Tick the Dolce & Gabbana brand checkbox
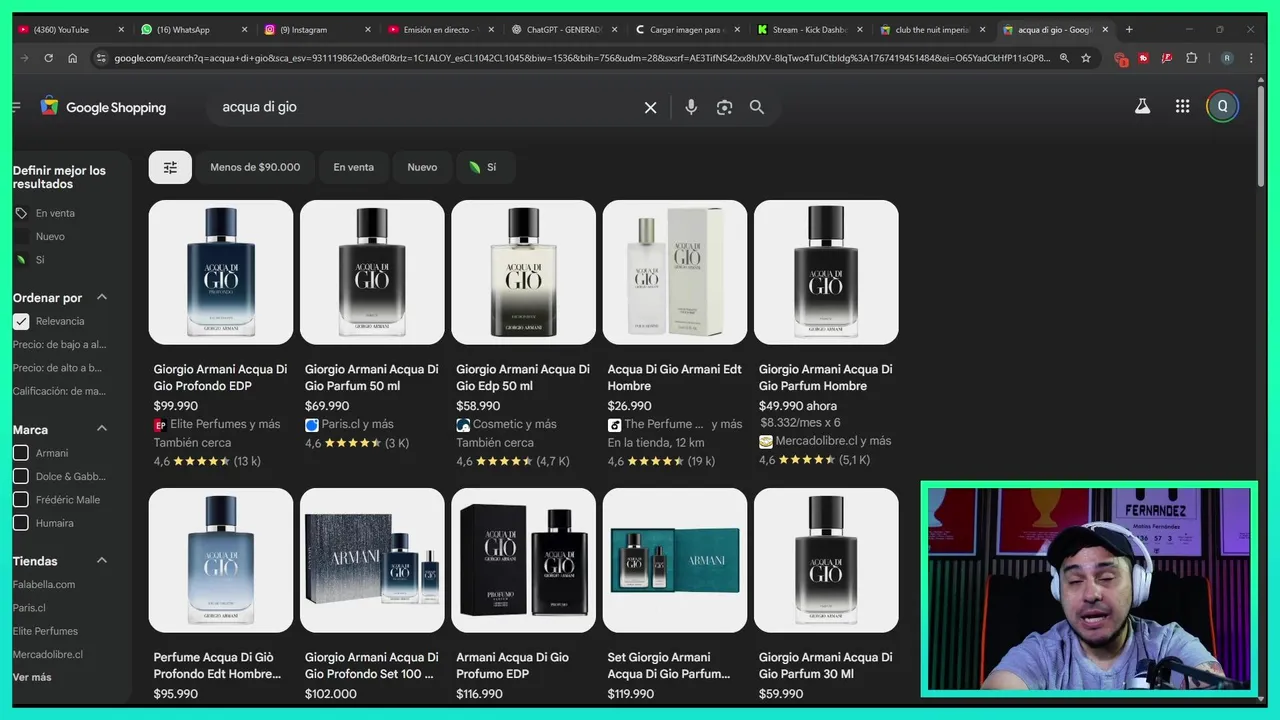This screenshot has width=1280, height=720. [x=21, y=476]
